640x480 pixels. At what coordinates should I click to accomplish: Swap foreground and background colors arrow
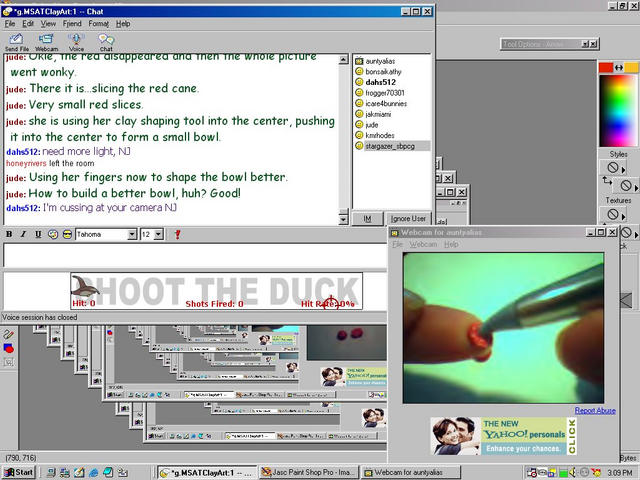pos(619,68)
